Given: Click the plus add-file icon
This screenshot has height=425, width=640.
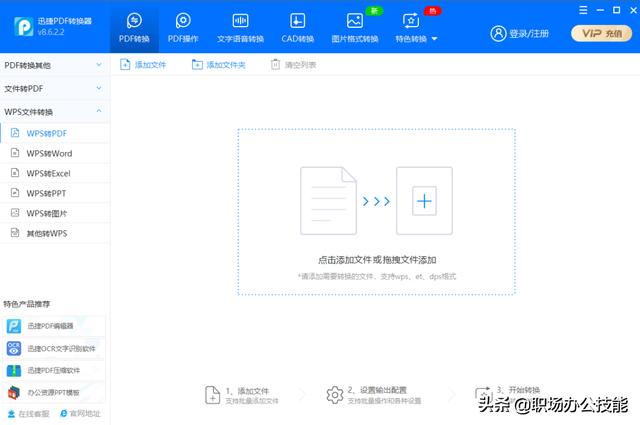Looking at the screenshot, I should click(x=424, y=201).
